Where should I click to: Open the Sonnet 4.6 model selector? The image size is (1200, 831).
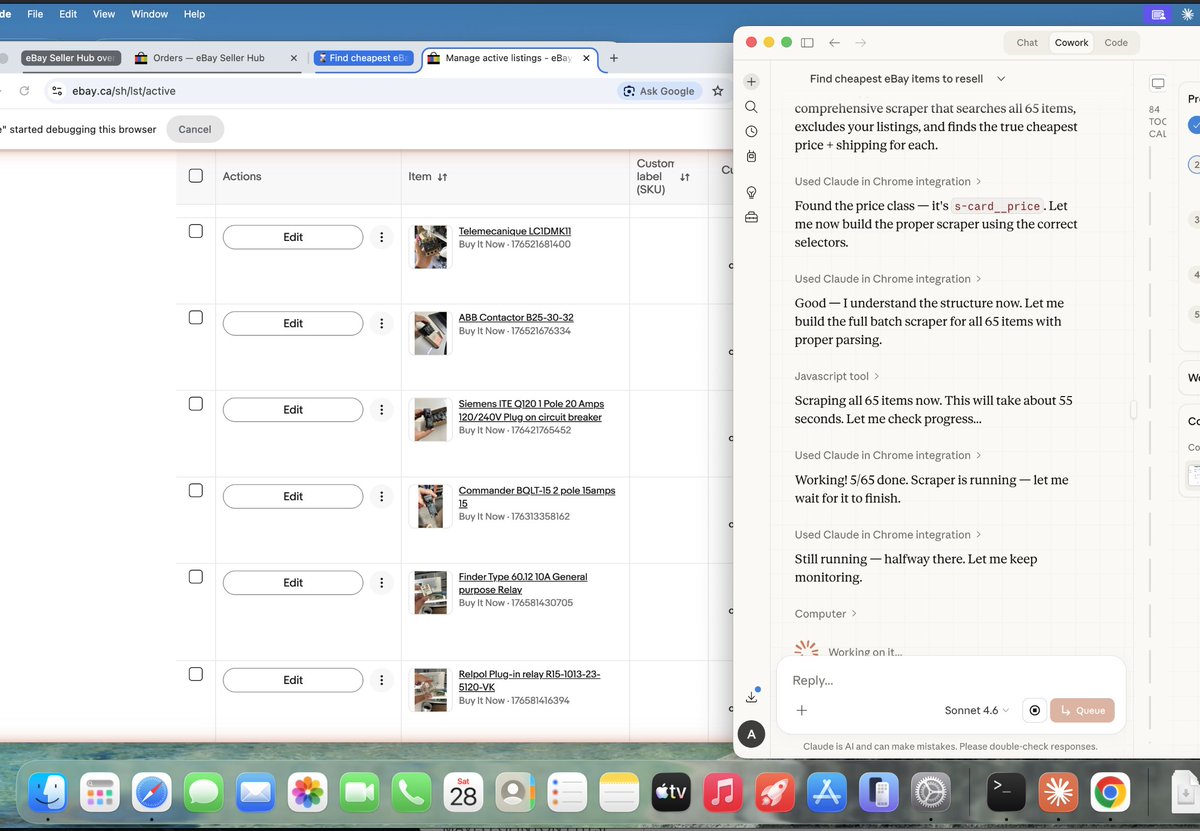point(976,710)
